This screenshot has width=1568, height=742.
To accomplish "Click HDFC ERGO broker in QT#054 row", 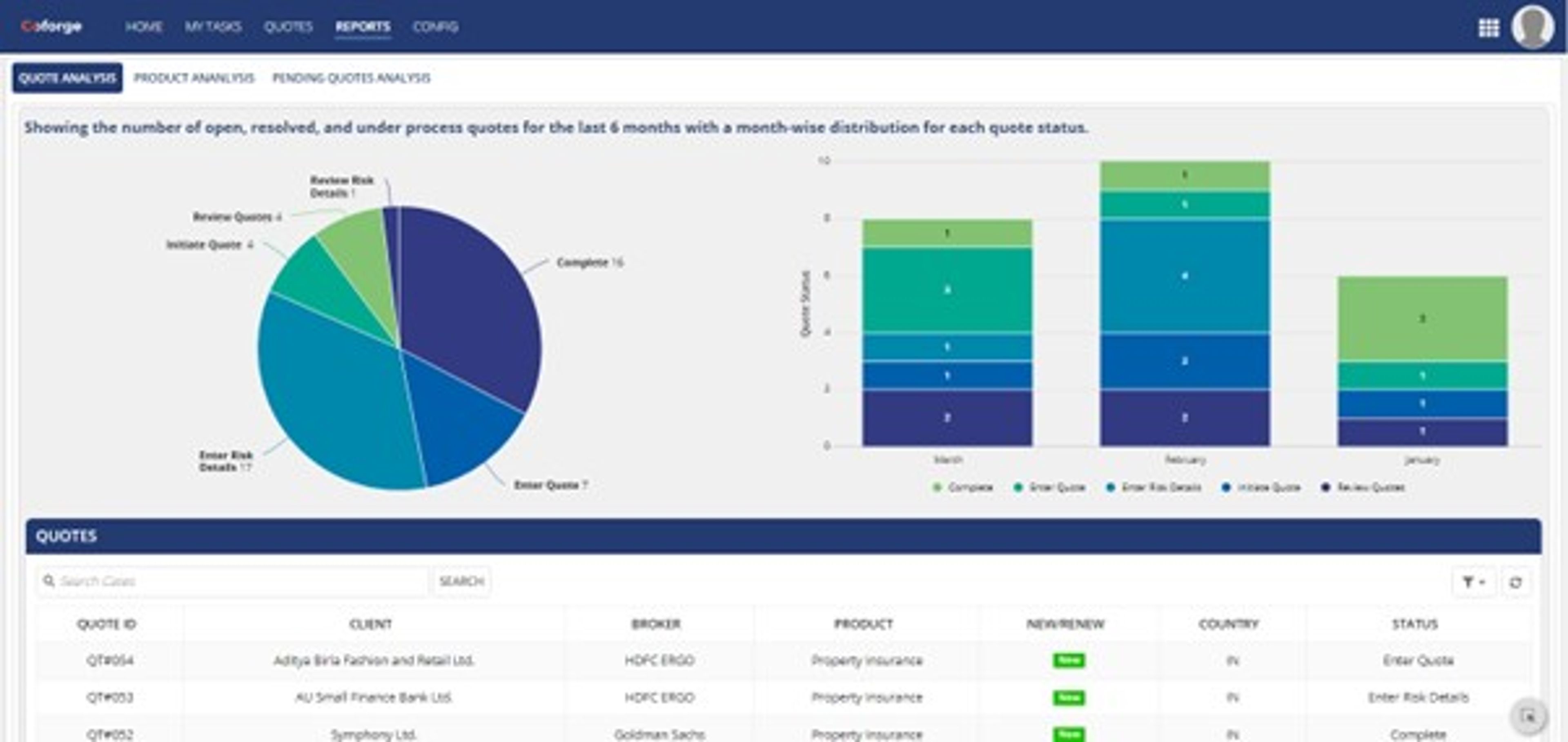I will pos(659,660).
